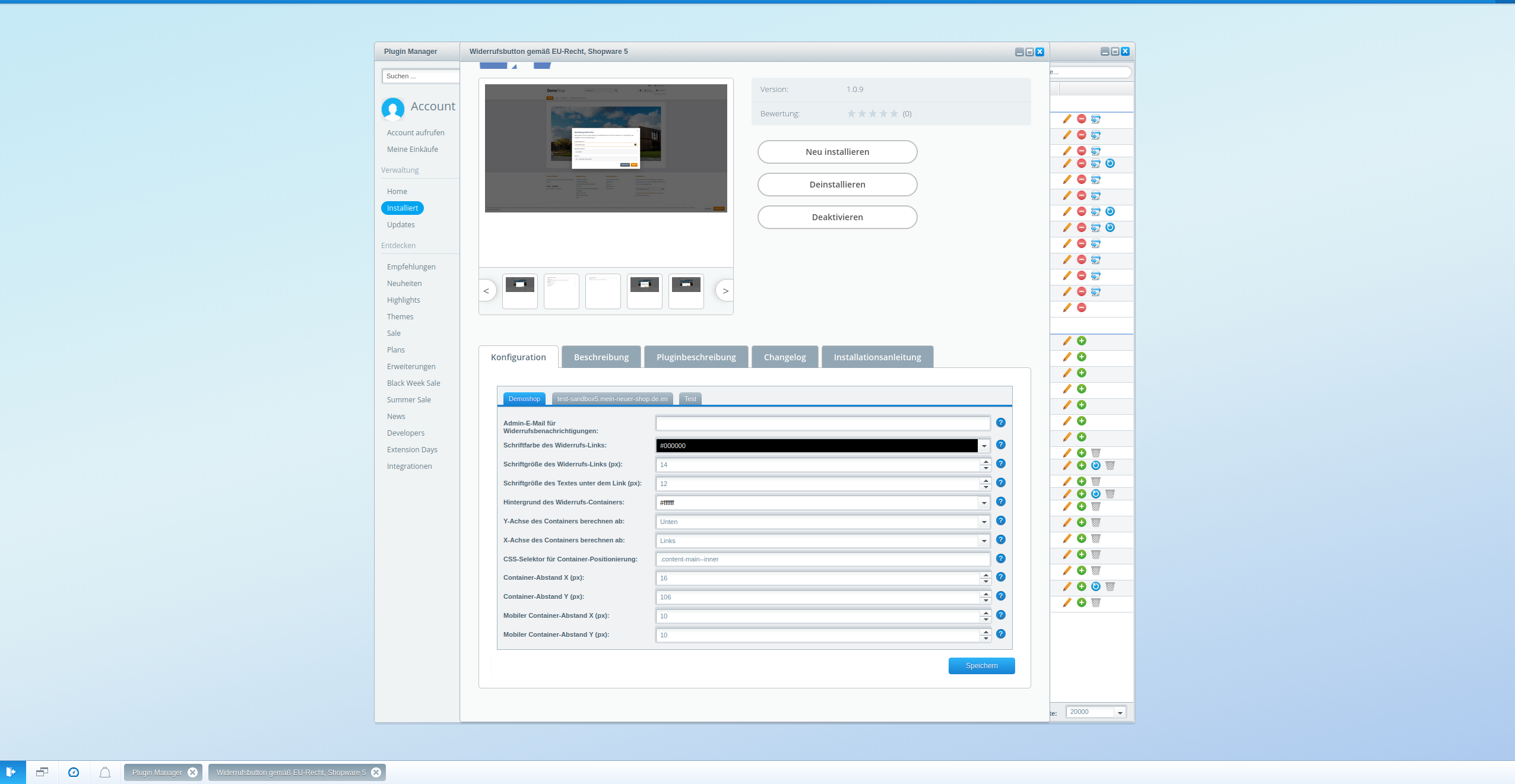Show help for Schriftfarbe des Widerrufs-Links
Image resolution: width=1515 pixels, height=784 pixels.
1001,445
